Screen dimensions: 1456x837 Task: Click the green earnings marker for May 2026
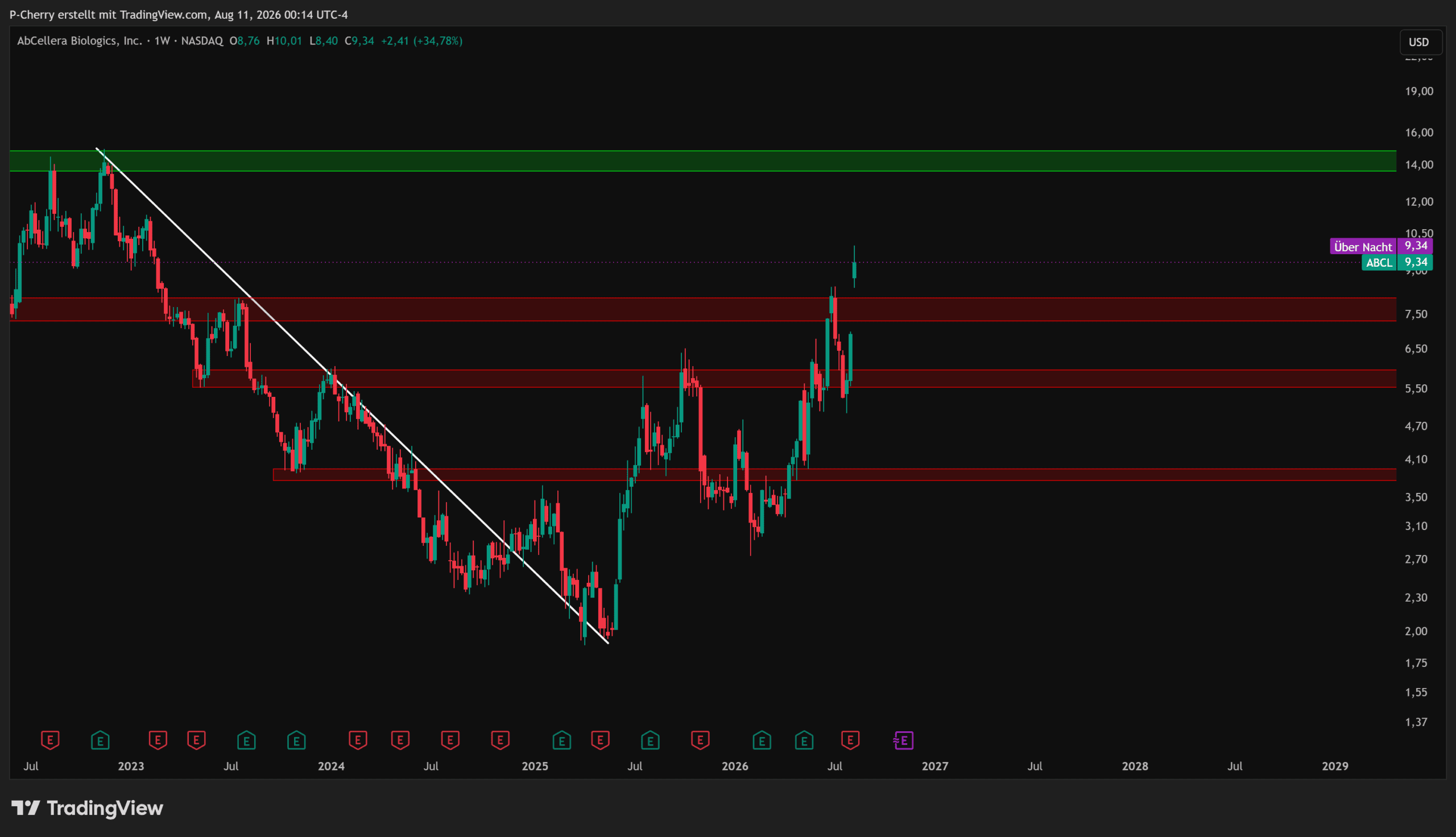(x=804, y=740)
